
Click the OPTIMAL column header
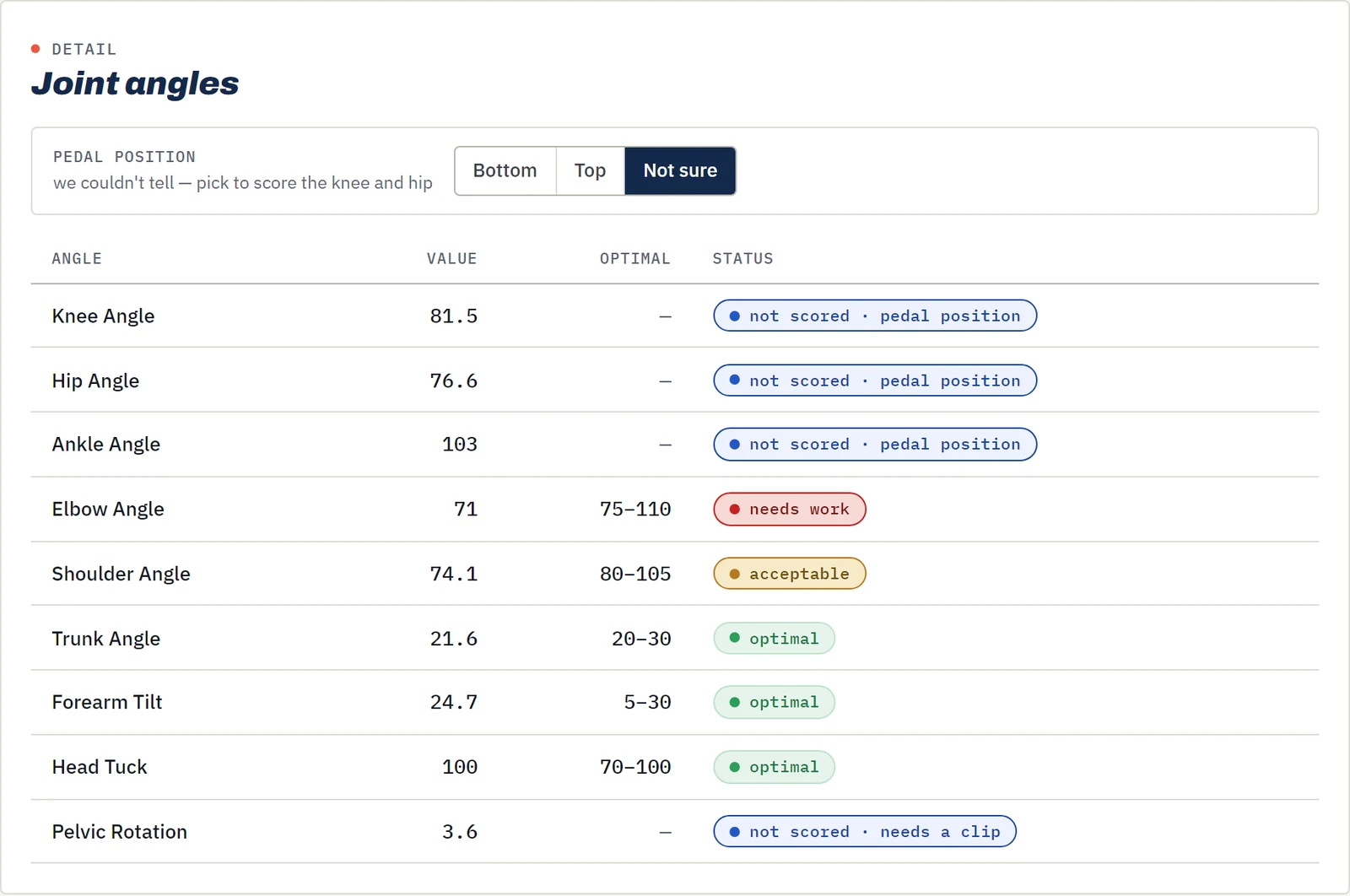(x=635, y=259)
